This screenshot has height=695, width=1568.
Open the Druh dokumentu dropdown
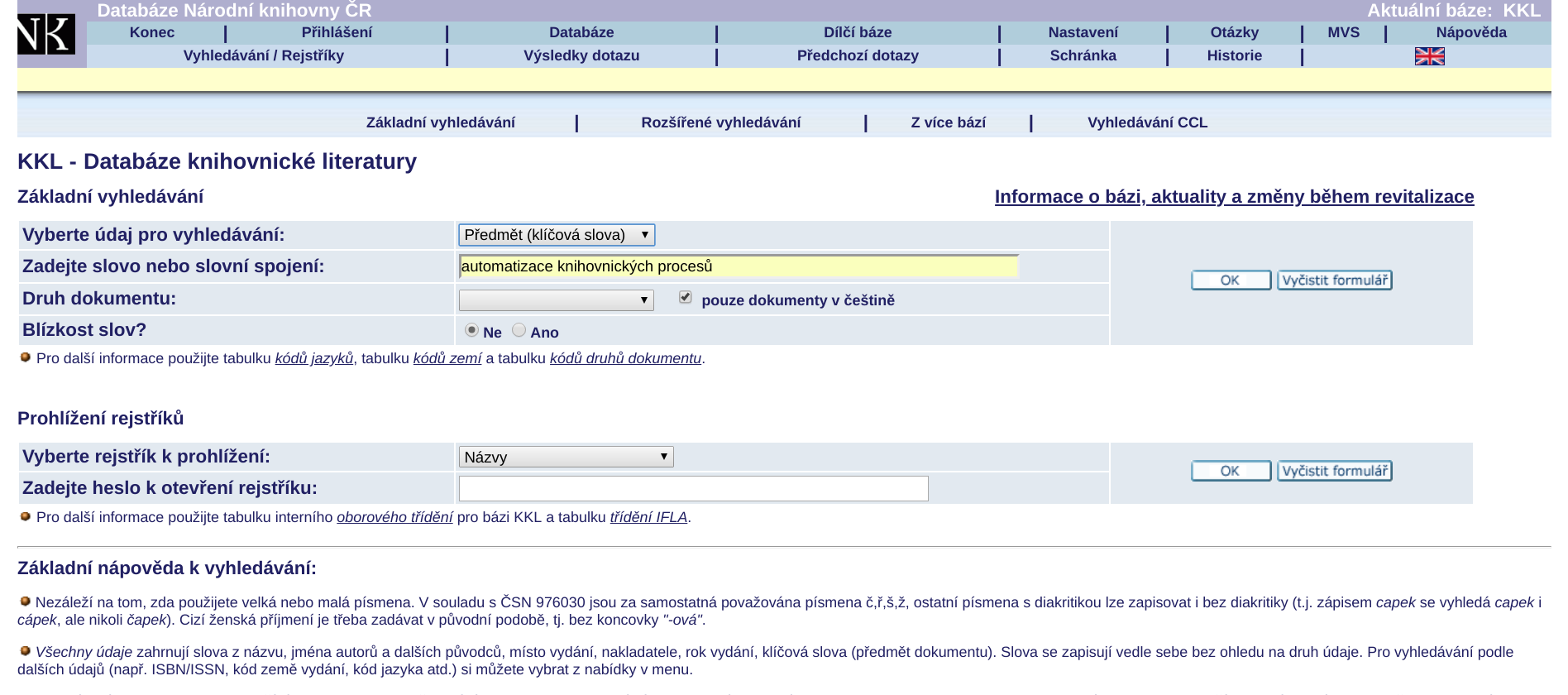pos(557,300)
